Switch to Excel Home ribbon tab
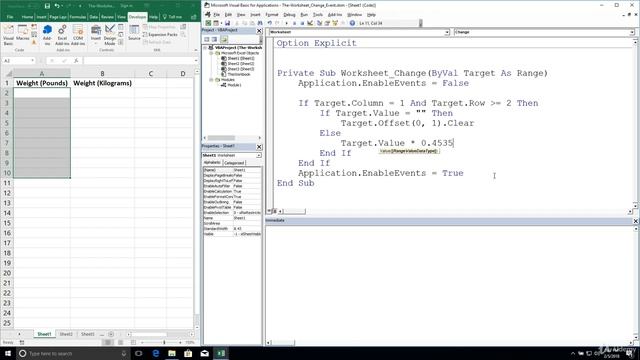Screen dimensions: 640x360 click(x=27, y=17)
